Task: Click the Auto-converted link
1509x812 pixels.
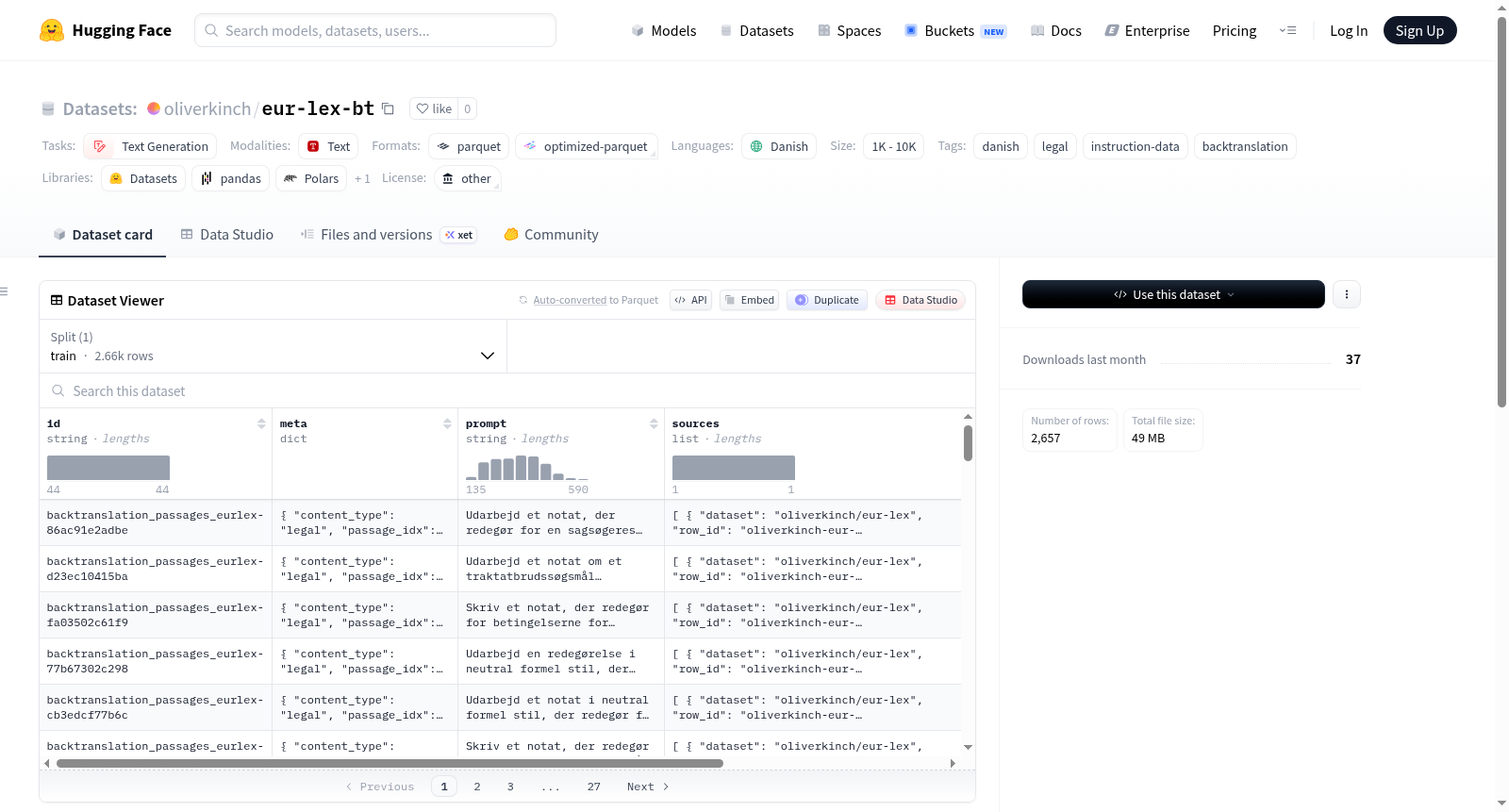Action: click(x=570, y=300)
